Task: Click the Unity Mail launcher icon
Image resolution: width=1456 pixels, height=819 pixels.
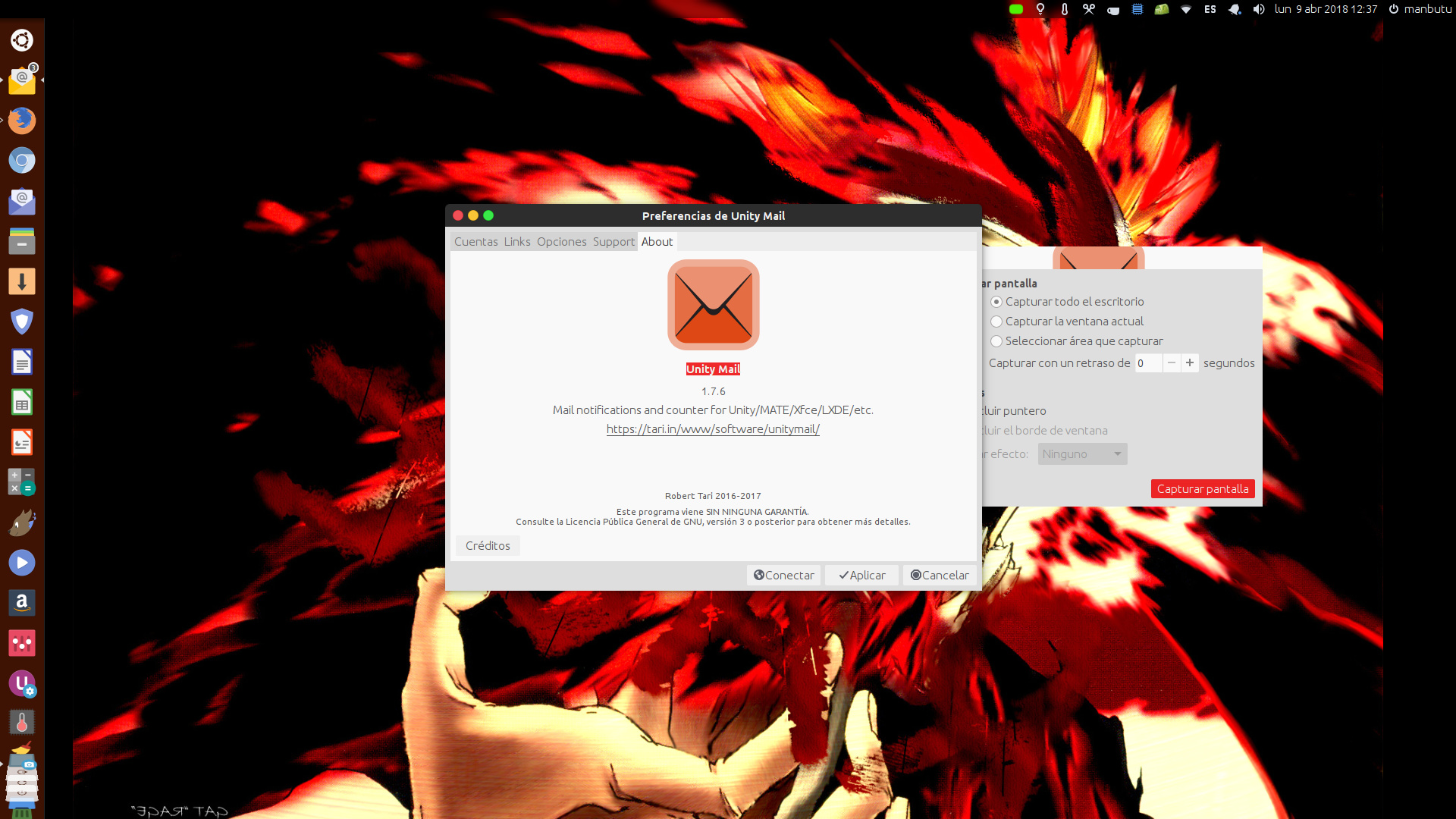Action: (x=22, y=80)
